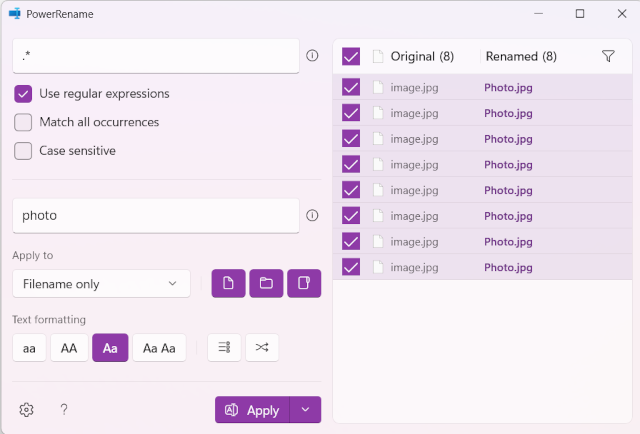
Task: Uncheck Use regular expressions
Action: [23, 94]
